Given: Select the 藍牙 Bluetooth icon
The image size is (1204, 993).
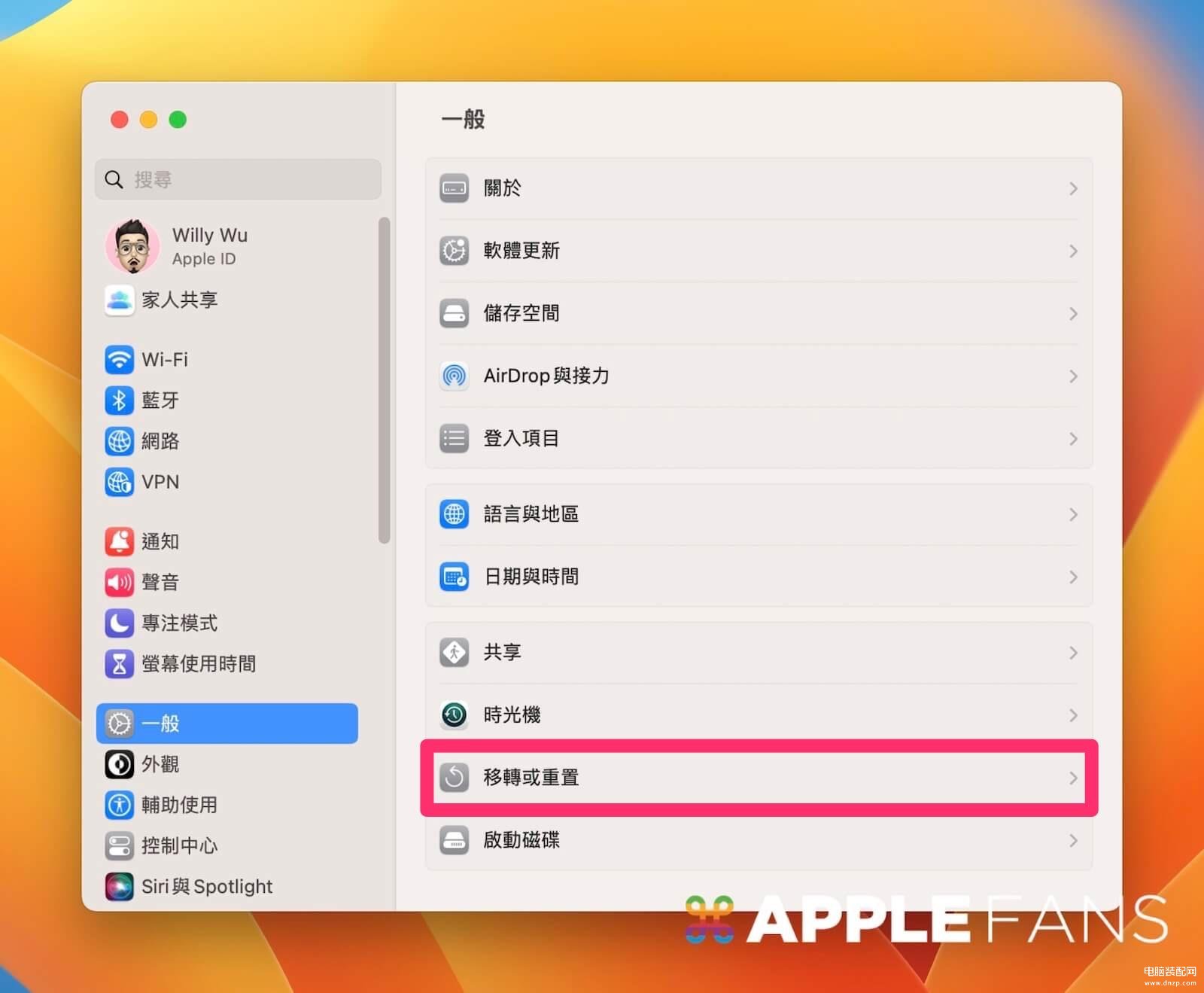Looking at the screenshot, I should point(119,401).
